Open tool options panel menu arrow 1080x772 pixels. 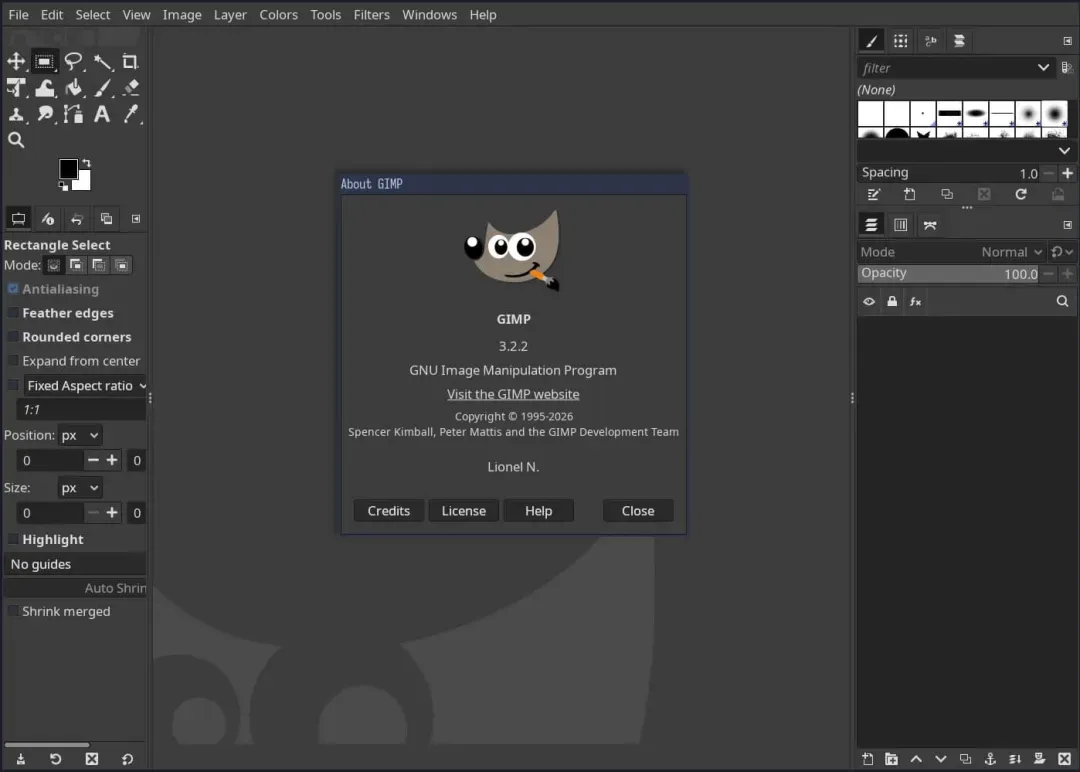point(136,219)
